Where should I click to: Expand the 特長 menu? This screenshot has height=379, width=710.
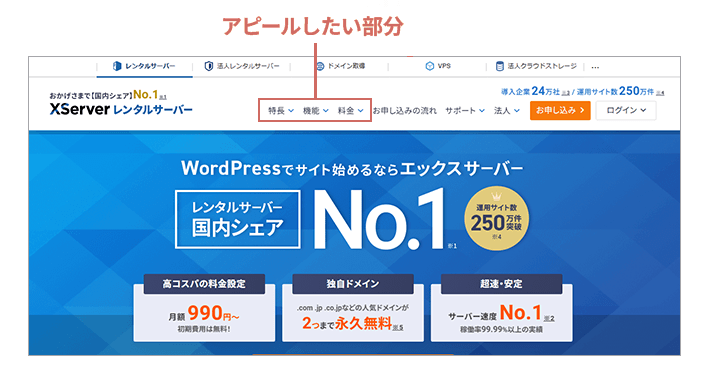click(x=281, y=110)
